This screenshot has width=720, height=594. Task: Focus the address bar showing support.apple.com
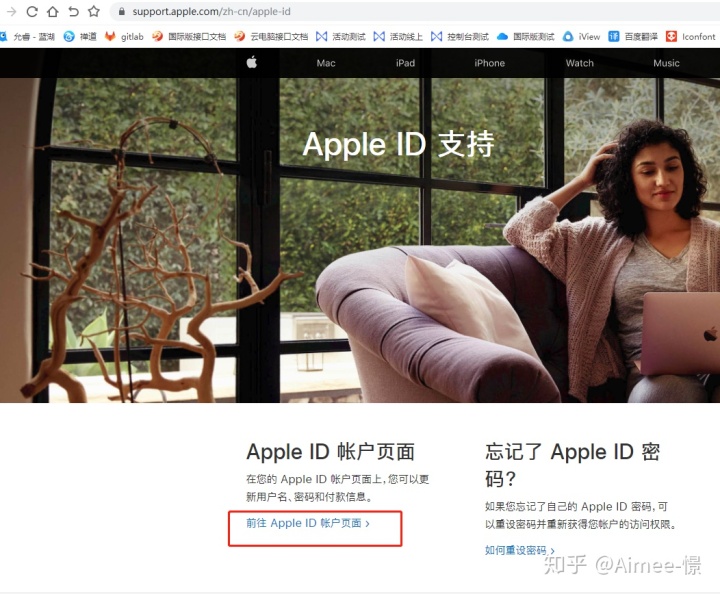pos(413,11)
